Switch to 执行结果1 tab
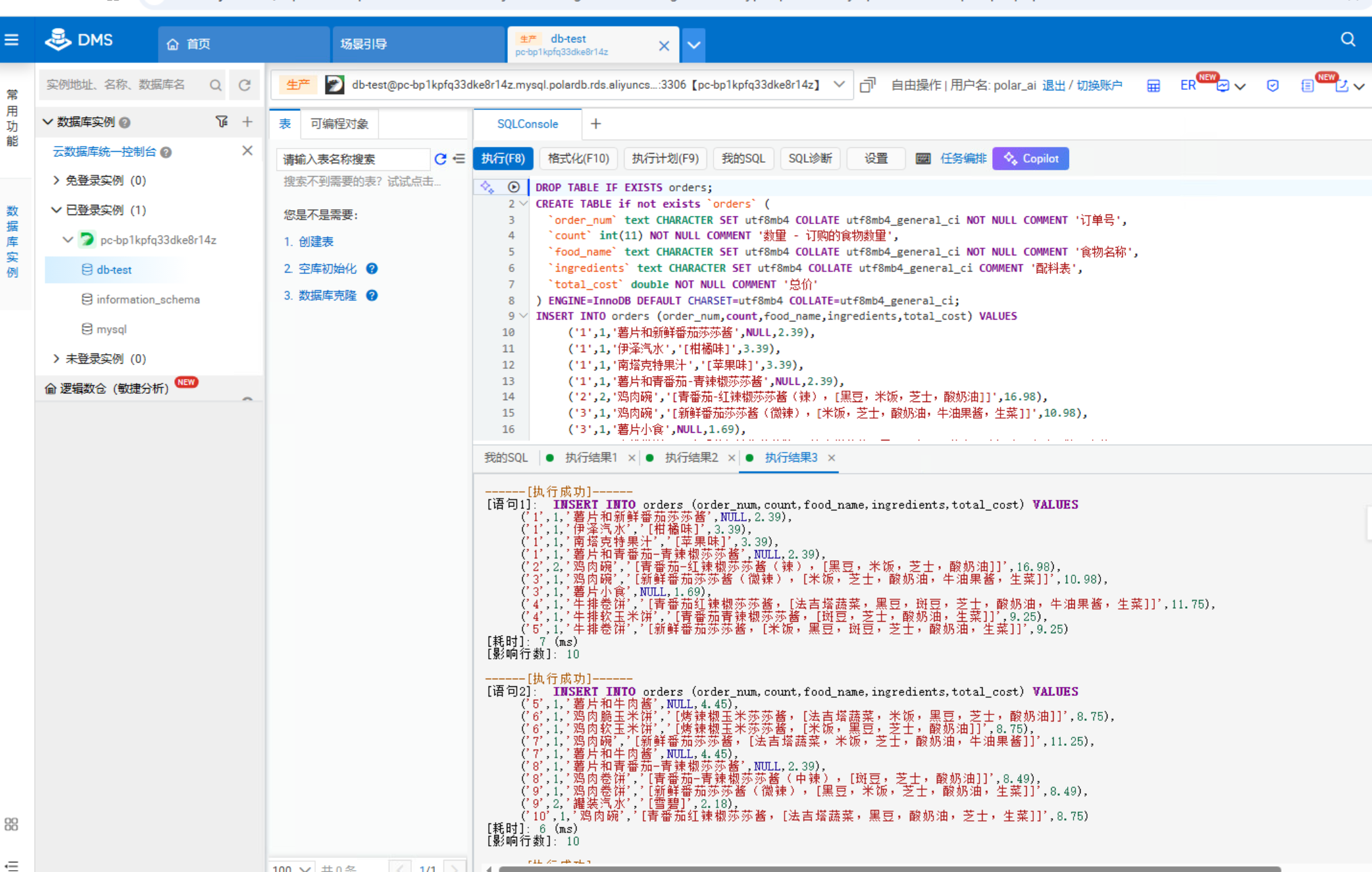This screenshot has height=872, width=1372. 591,458
